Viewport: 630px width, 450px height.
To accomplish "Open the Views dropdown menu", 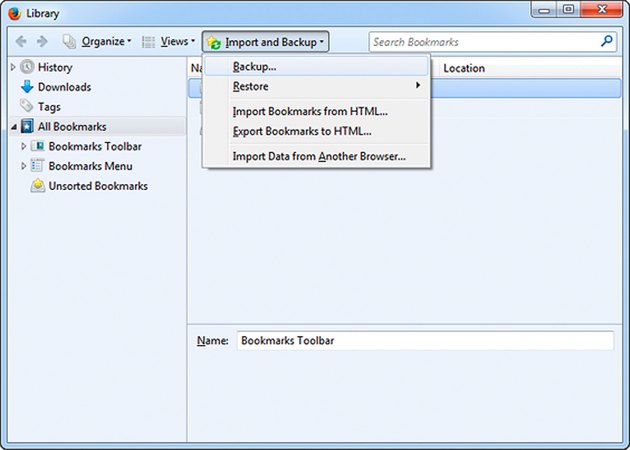I will [x=168, y=42].
